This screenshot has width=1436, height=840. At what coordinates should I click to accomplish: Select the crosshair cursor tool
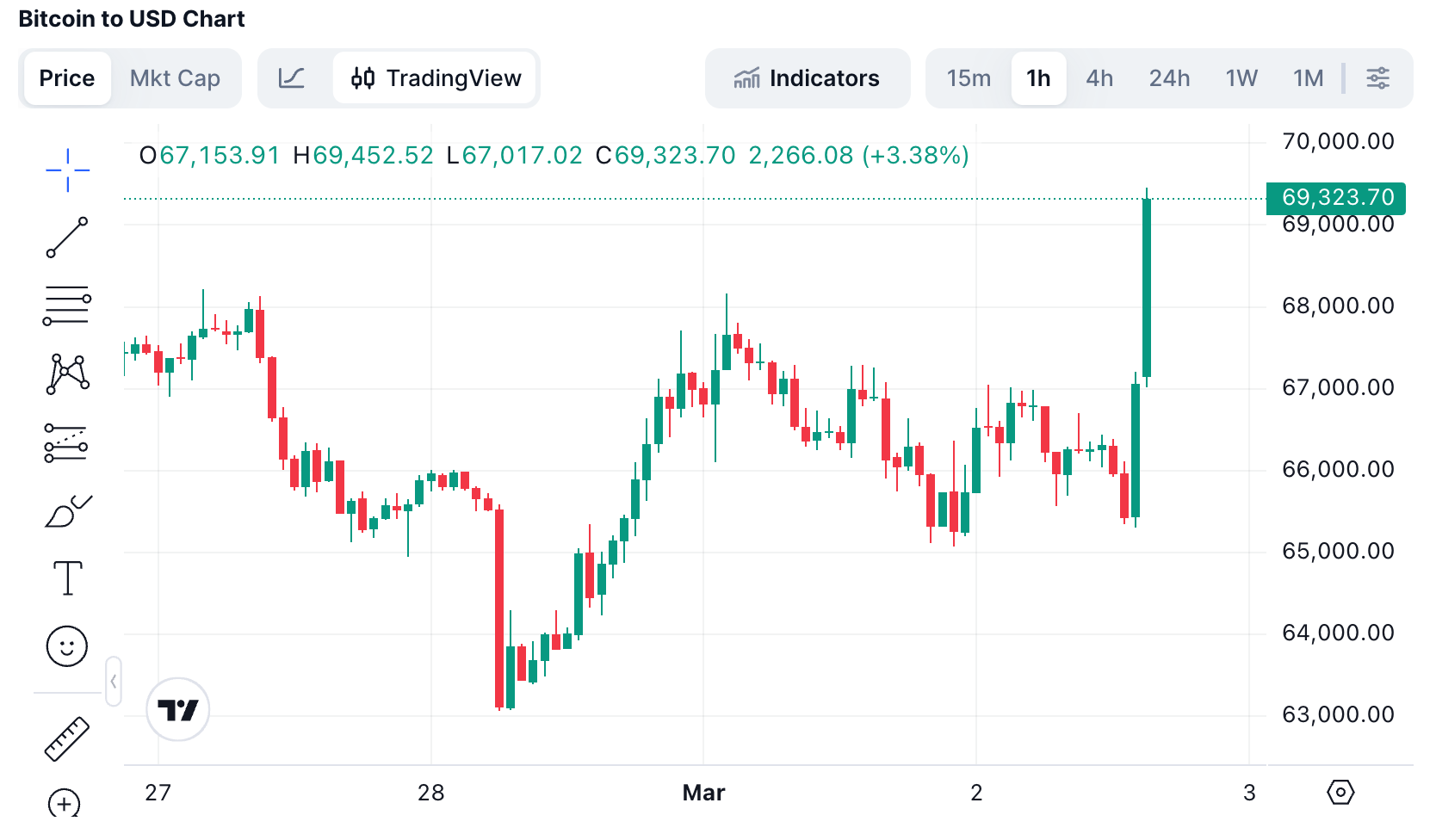[x=67, y=170]
